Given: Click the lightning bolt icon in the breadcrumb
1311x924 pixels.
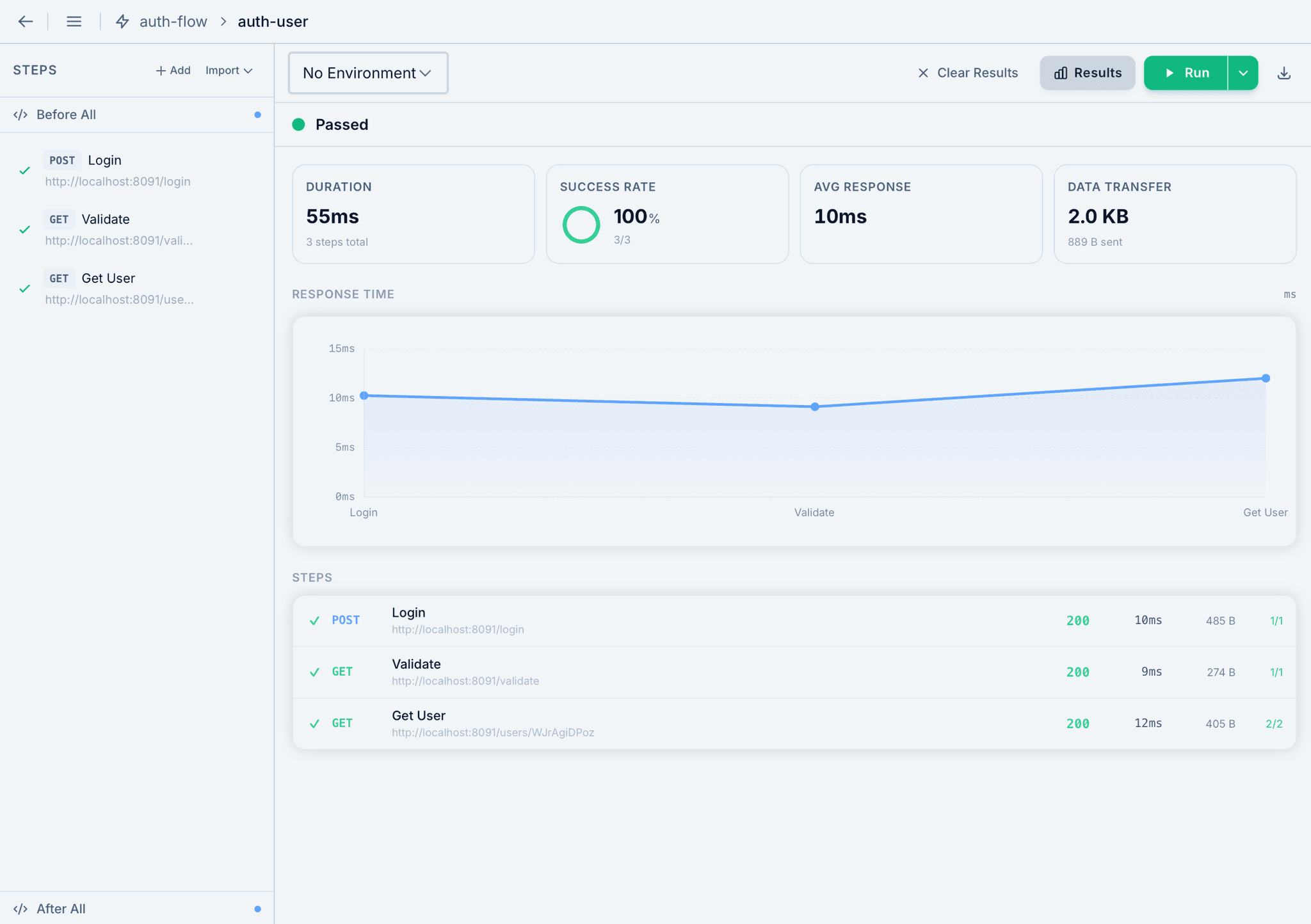Looking at the screenshot, I should click(122, 21).
